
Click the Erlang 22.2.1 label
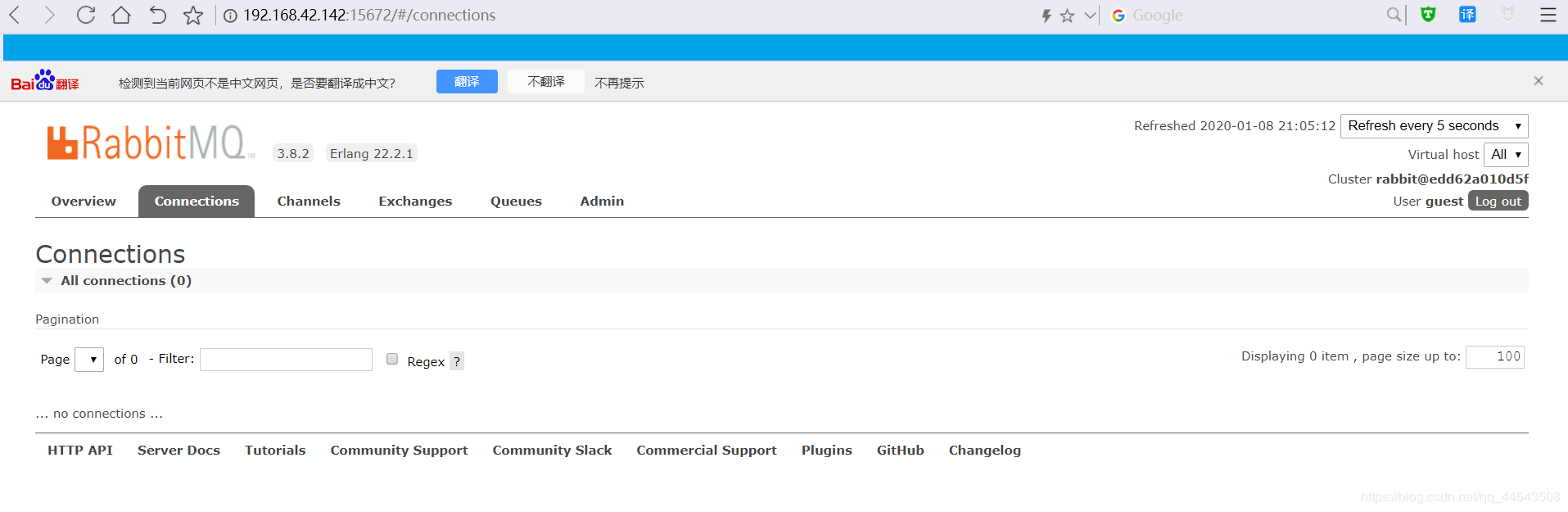coord(372,154)
